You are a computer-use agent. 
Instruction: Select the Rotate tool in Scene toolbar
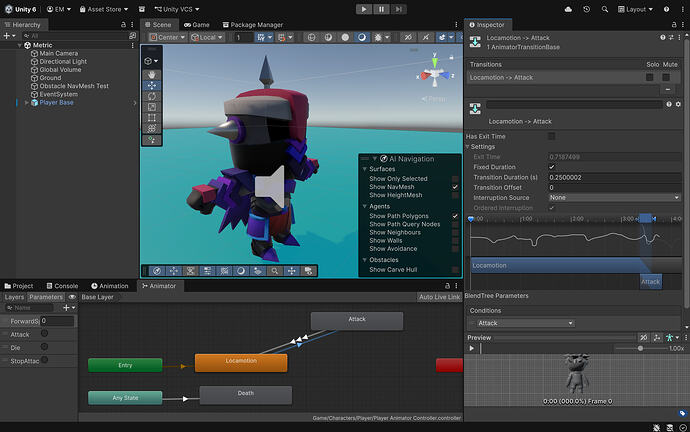pyautogui.click(x=152, y=96)
